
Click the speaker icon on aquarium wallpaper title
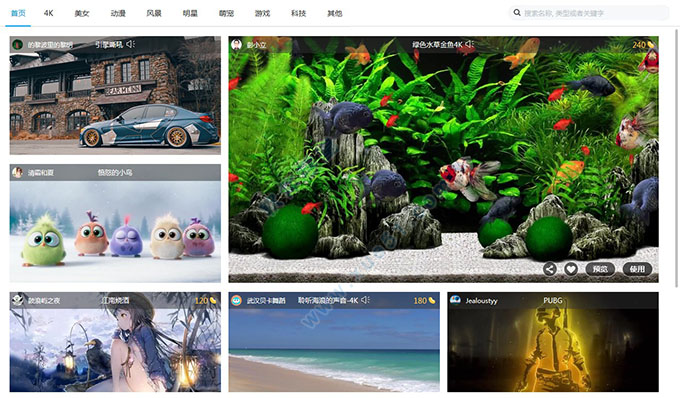coord(469,44)
